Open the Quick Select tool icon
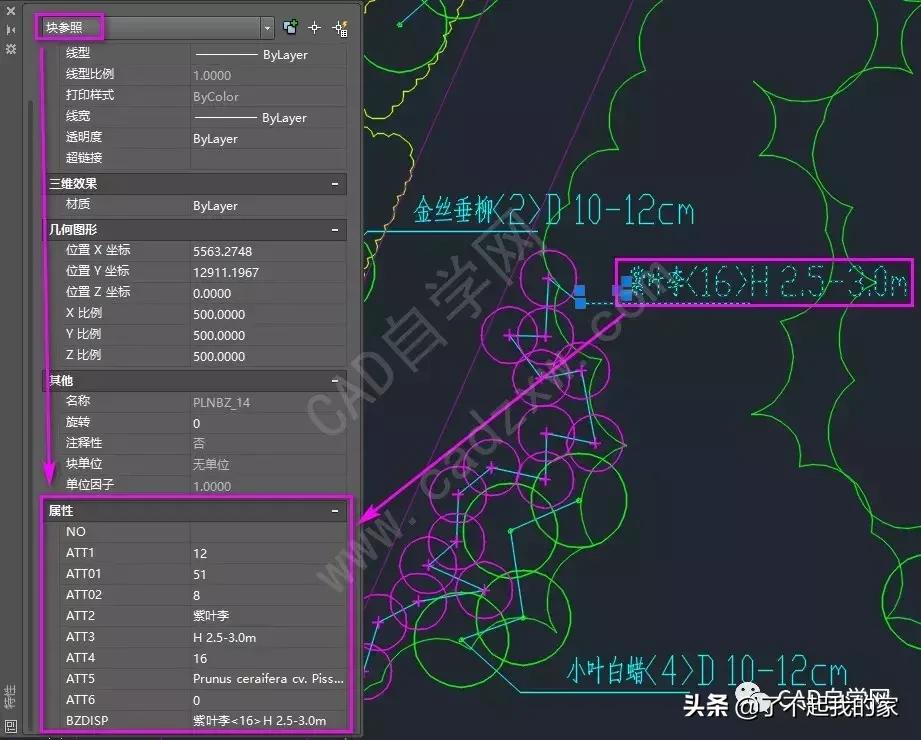921x740 pixels. (x=338, y=28)
